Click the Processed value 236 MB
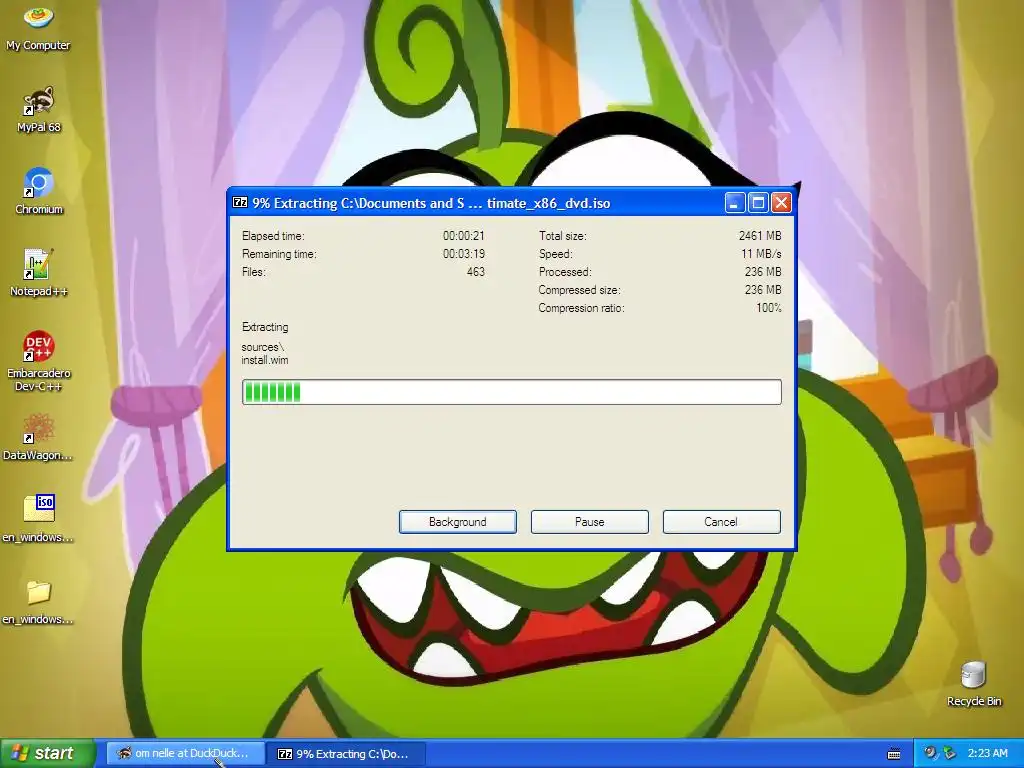 763,272
